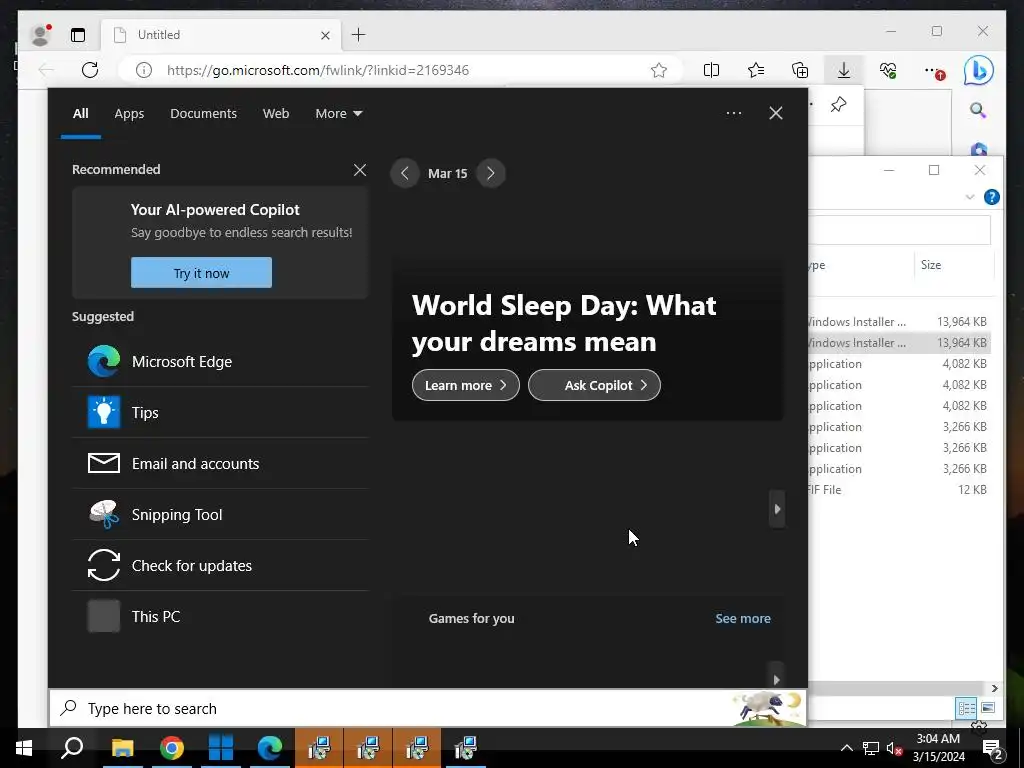Expand the More search filter dropdown
Image resolution: width=1024 pixels, height=768 pixels.
338,114
